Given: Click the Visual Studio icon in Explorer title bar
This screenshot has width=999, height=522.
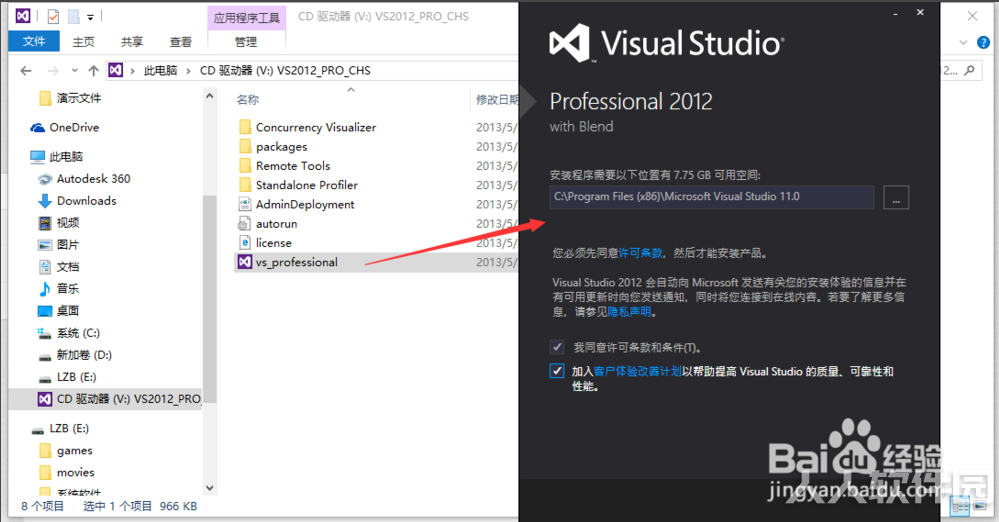Looking at the screenshot, I should (23, 16).
